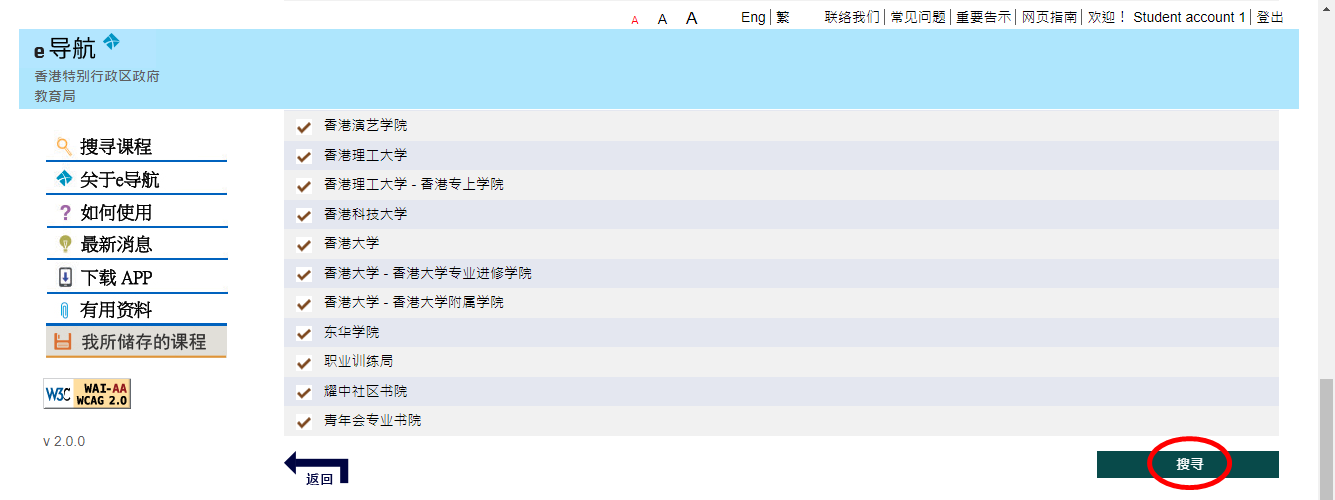The image size is (1335, 500).
Task: Uncheck the 香港大学 checkbox
Action: coord(304,245)
